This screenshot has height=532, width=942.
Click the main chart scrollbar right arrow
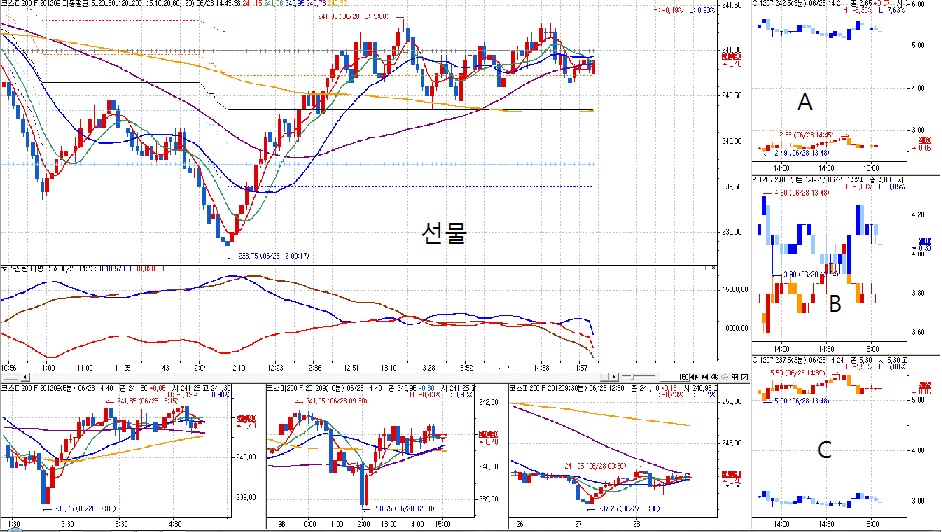click(614, 377)
